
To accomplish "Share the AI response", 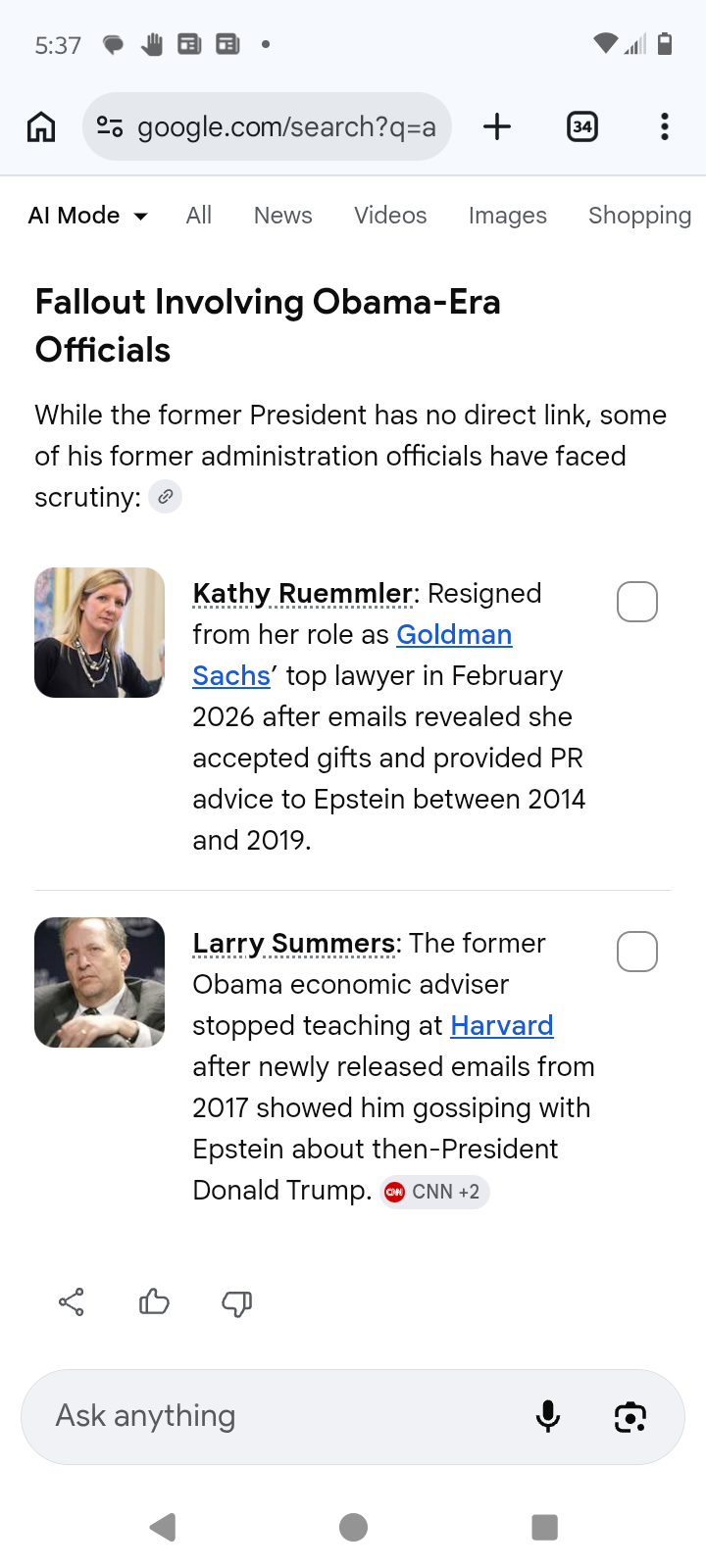I will click(72, 1301).
